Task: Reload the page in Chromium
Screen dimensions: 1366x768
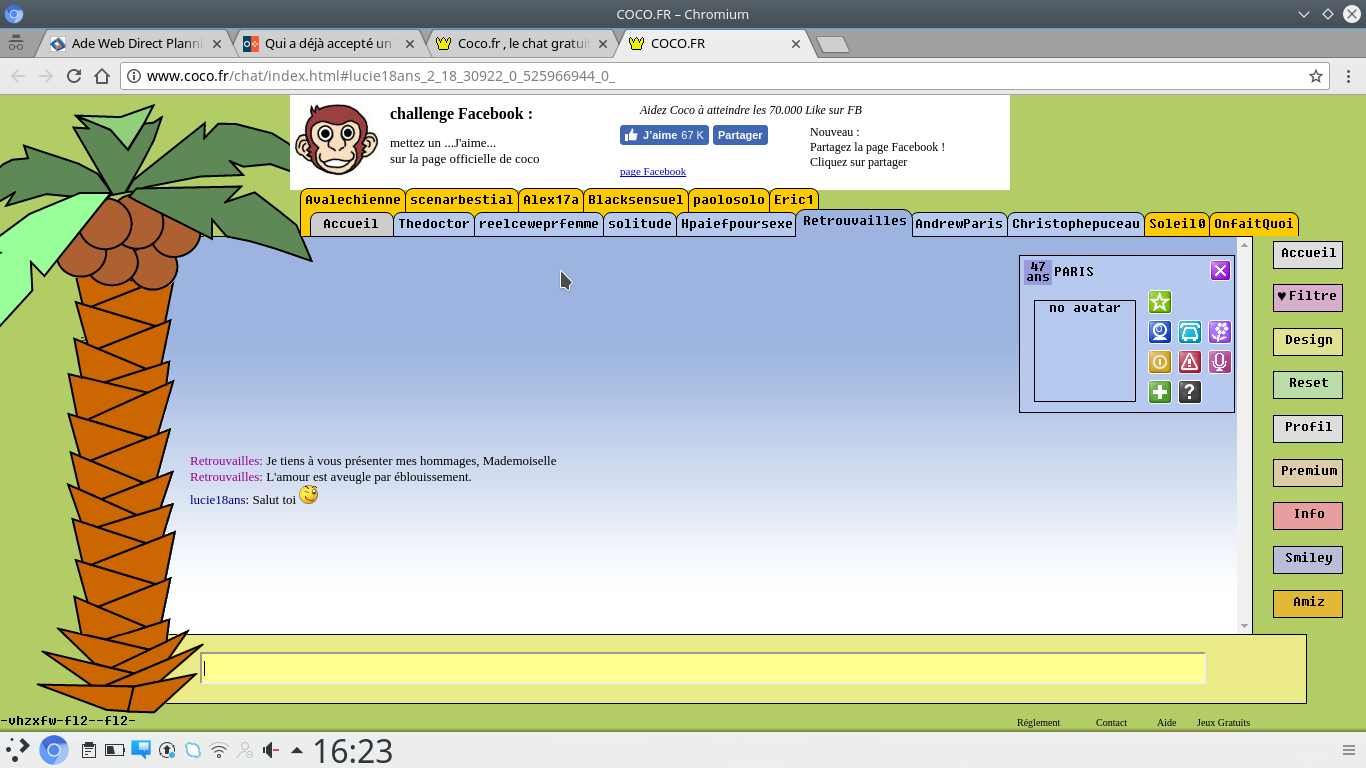Action: coord(74,76)
